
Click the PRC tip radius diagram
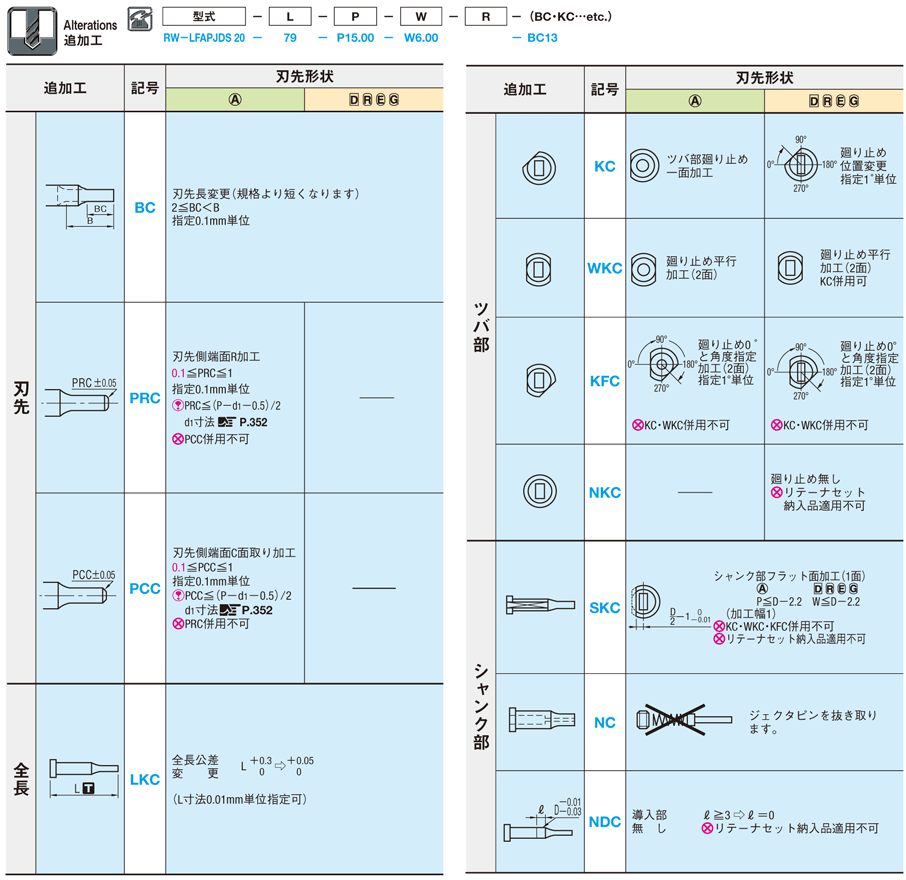[79, 397]
